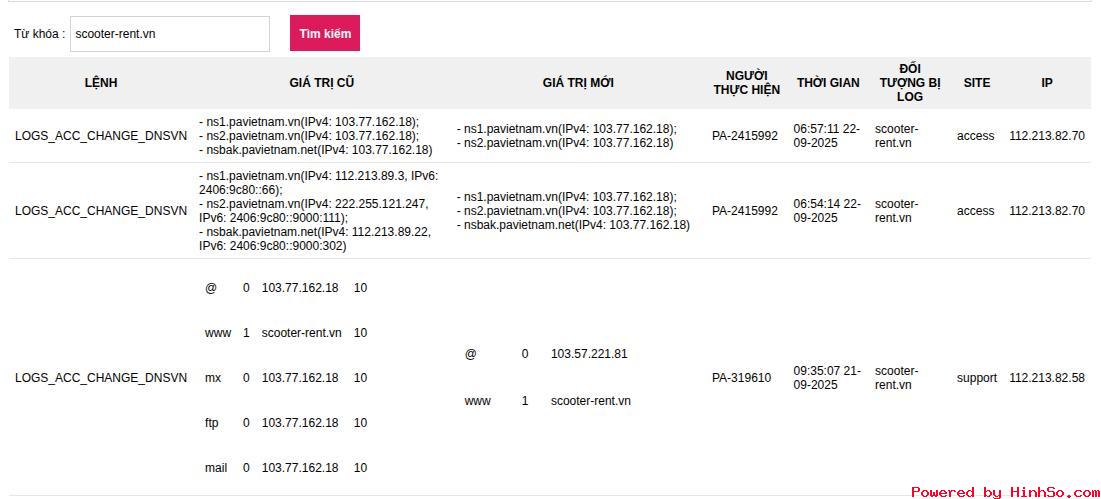
Task: Click the mx record in old values
Action: click(x=213, y=378)
